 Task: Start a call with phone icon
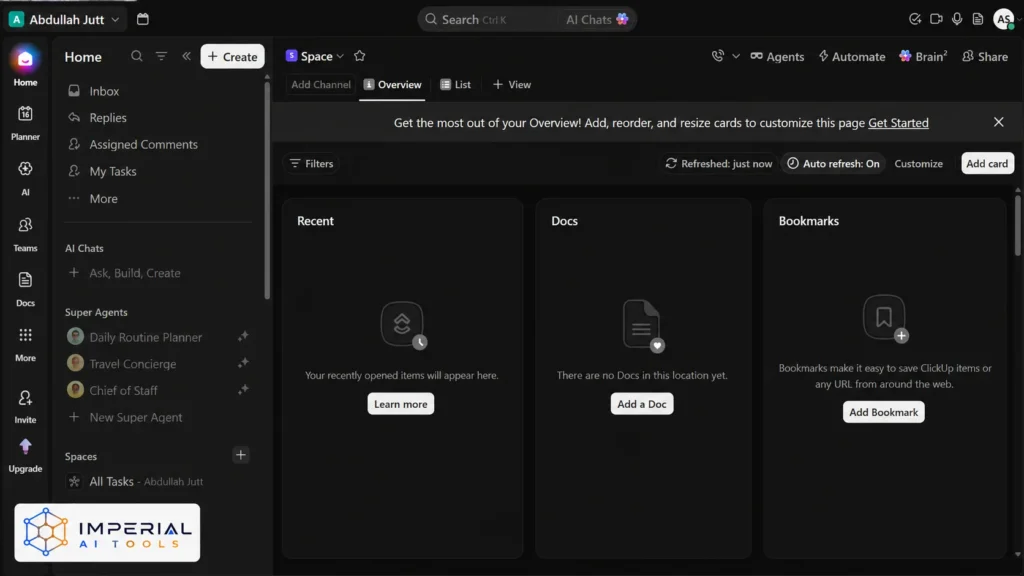[x=718, y=56]
